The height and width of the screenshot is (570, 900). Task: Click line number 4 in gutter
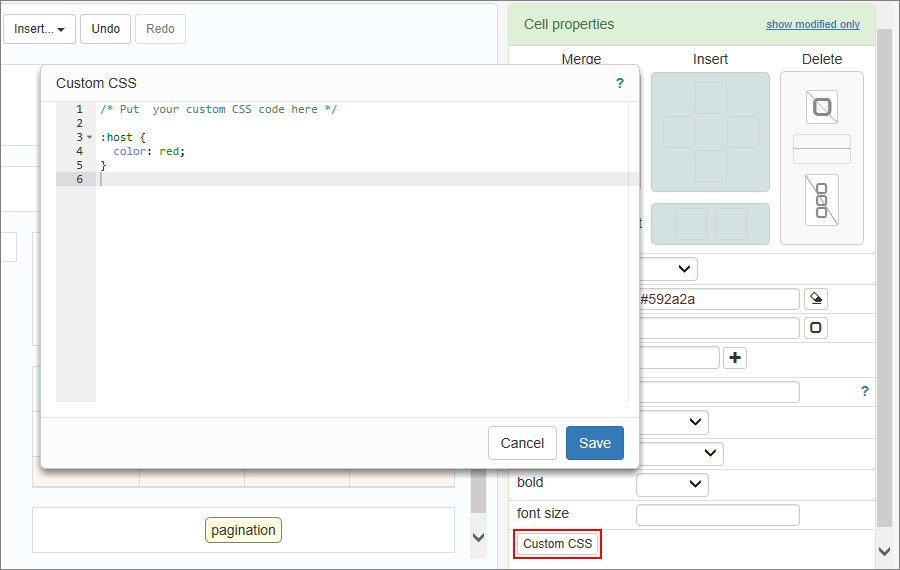pos(79,151)
